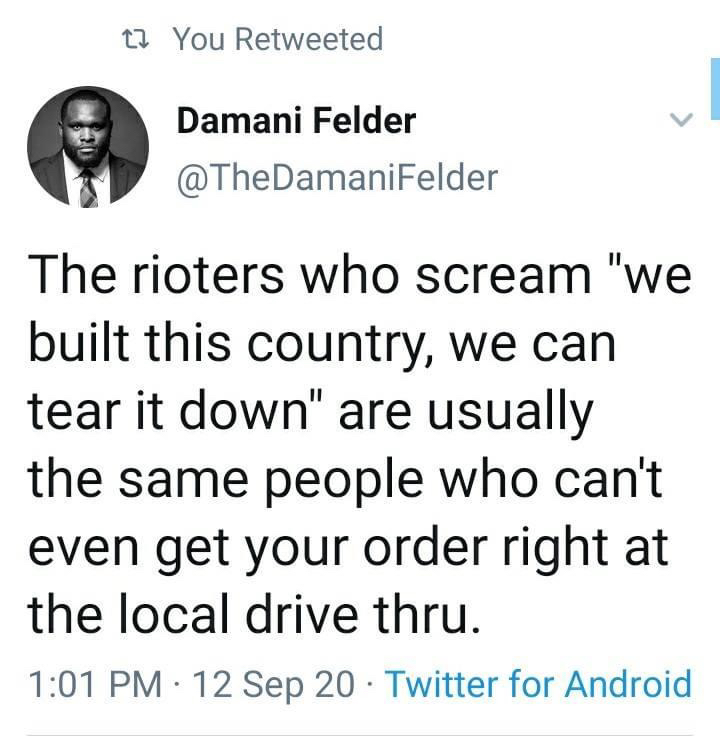This screenshot has width=720, height=736.
Task: Open the 'You Retweeted' label
Action: (278, 39)
